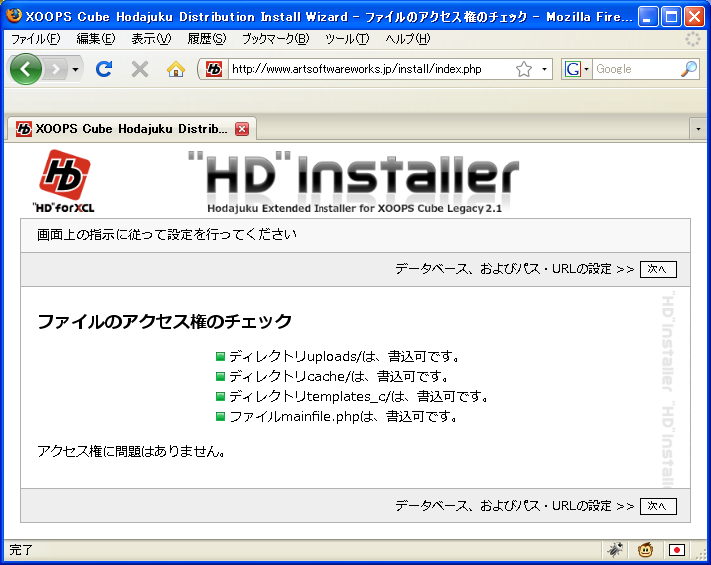
Task: Click the HD site icon beside the URL
Action: tap(214, 69)
